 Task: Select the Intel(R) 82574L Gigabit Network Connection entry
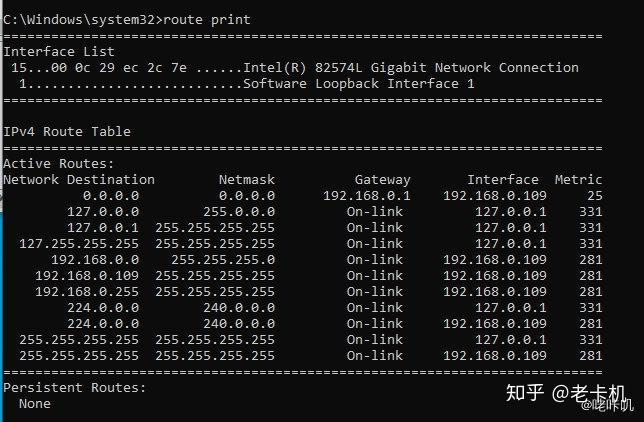[410, 67]
